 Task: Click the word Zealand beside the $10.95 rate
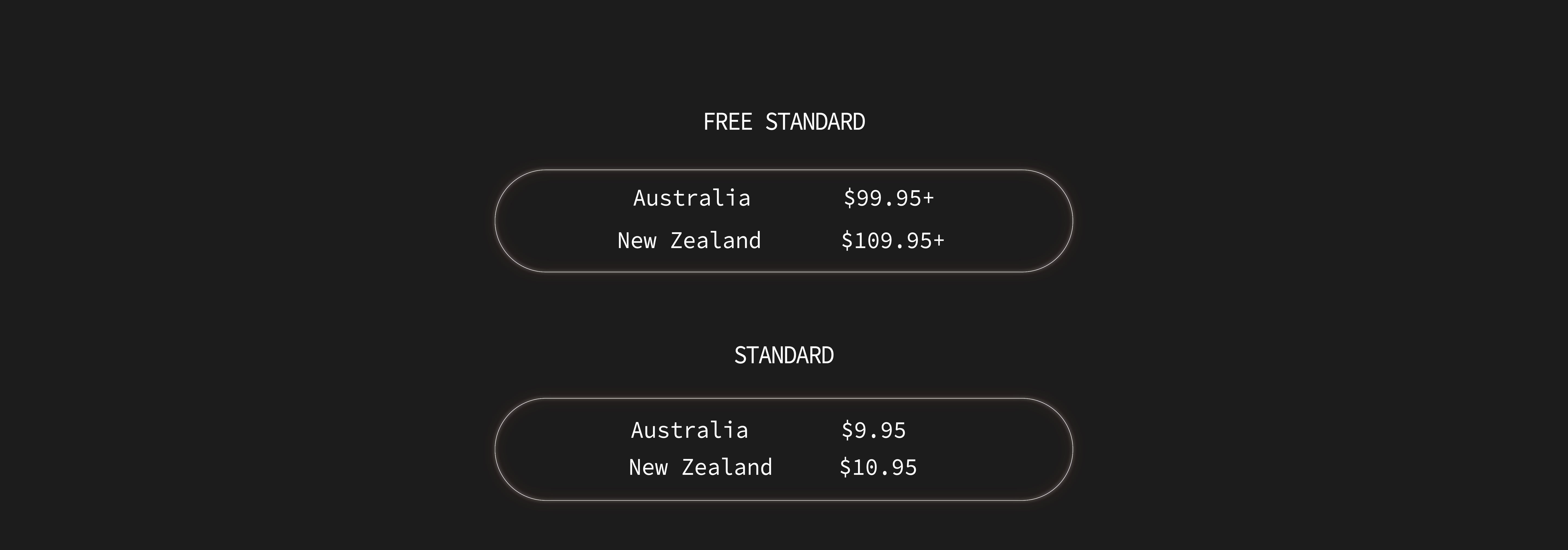pyautogui.click(x=727, y=468)
